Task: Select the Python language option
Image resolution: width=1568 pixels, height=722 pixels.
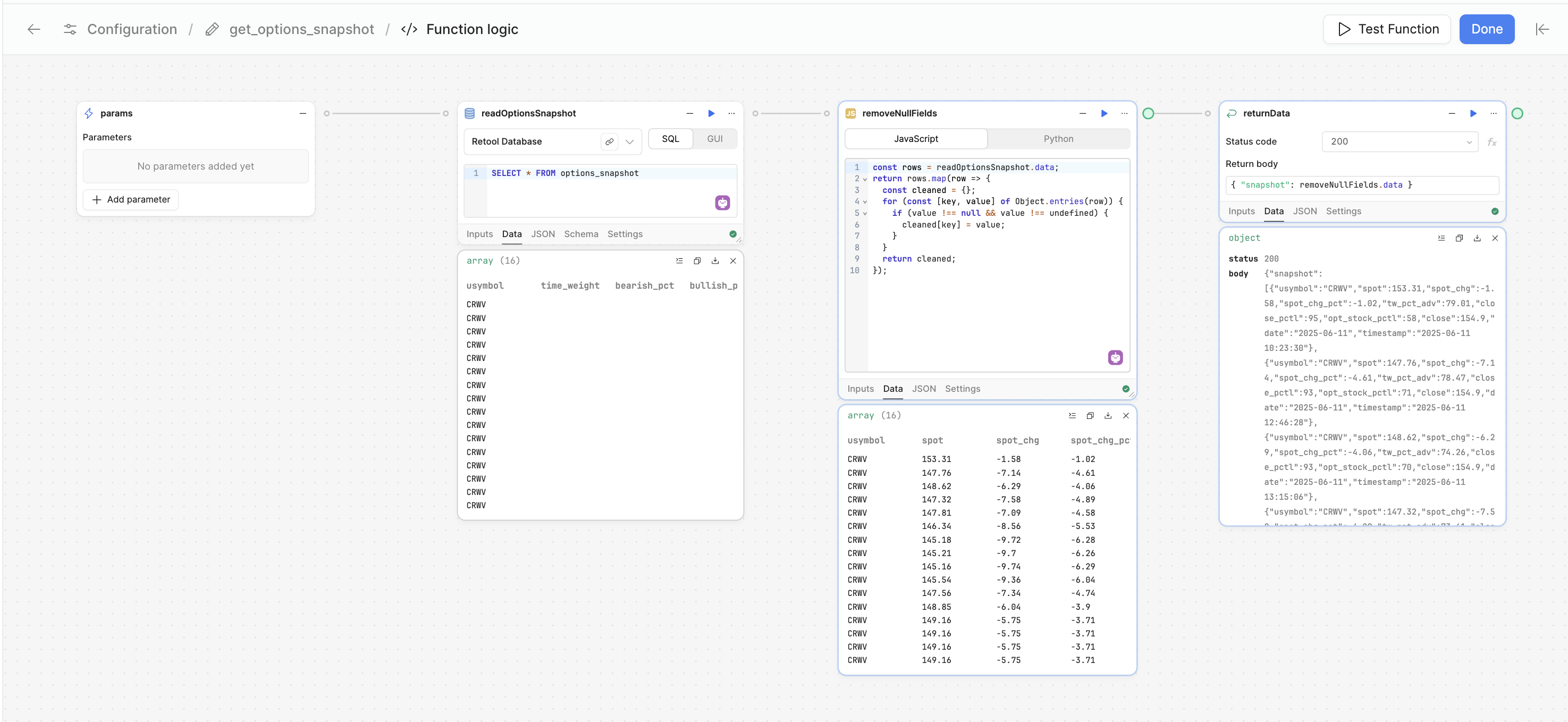Action: pyautogui.click(x=1058, y=139)
